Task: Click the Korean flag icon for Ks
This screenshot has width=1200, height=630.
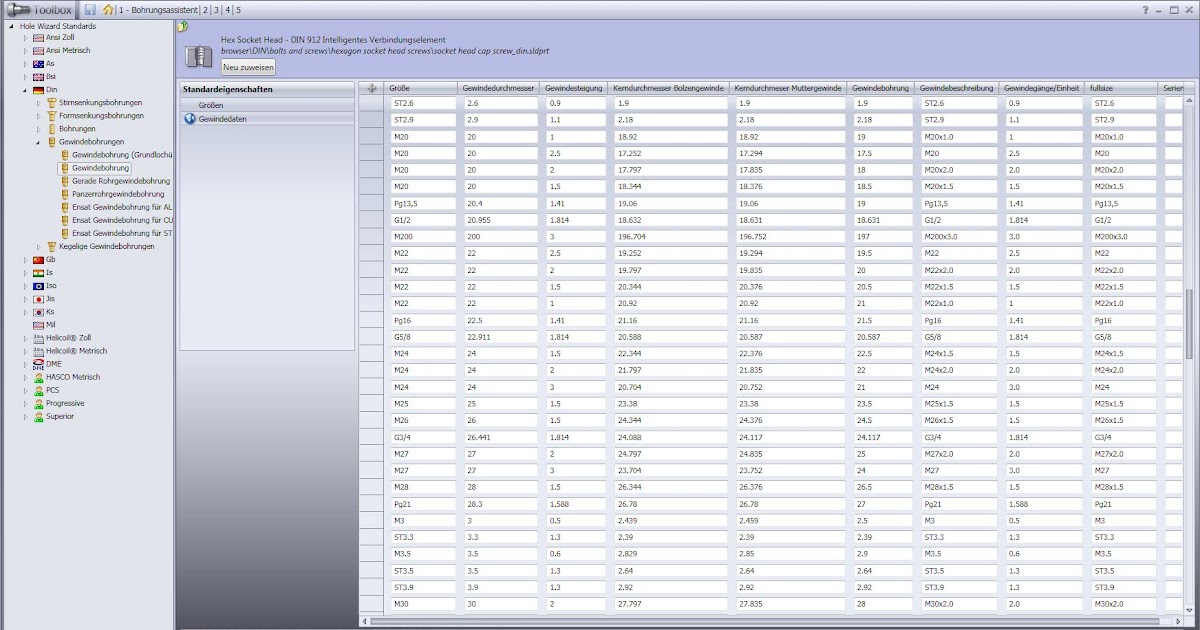Action: coord(38,312)
